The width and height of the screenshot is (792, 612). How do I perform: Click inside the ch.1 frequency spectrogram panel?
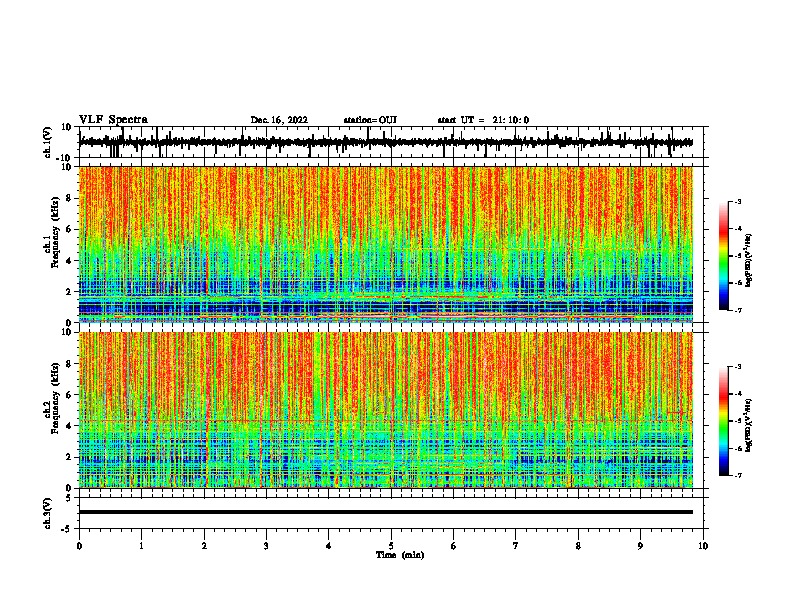tap(386, 244)
